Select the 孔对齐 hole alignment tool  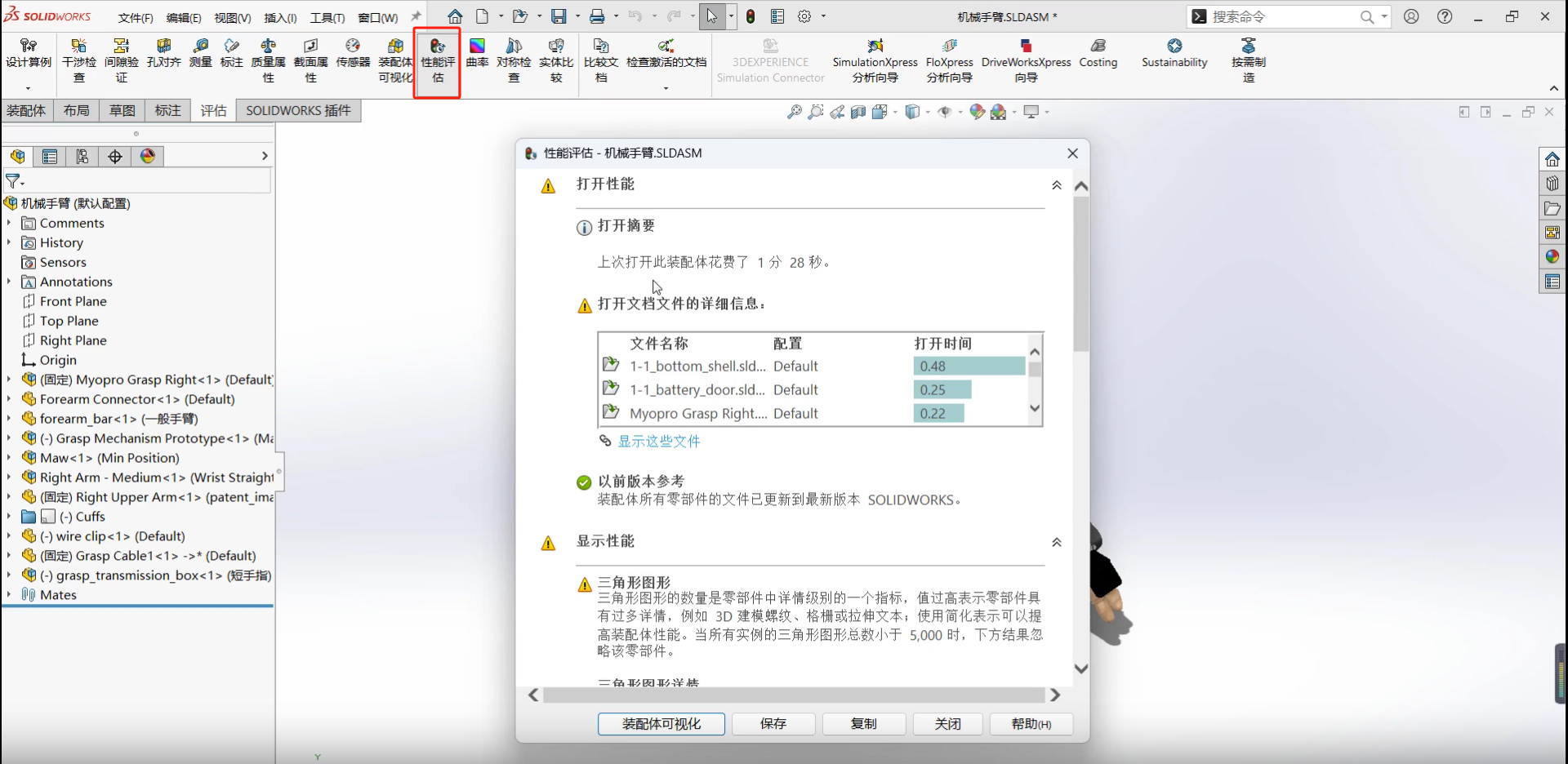click(x=163, y=53)
